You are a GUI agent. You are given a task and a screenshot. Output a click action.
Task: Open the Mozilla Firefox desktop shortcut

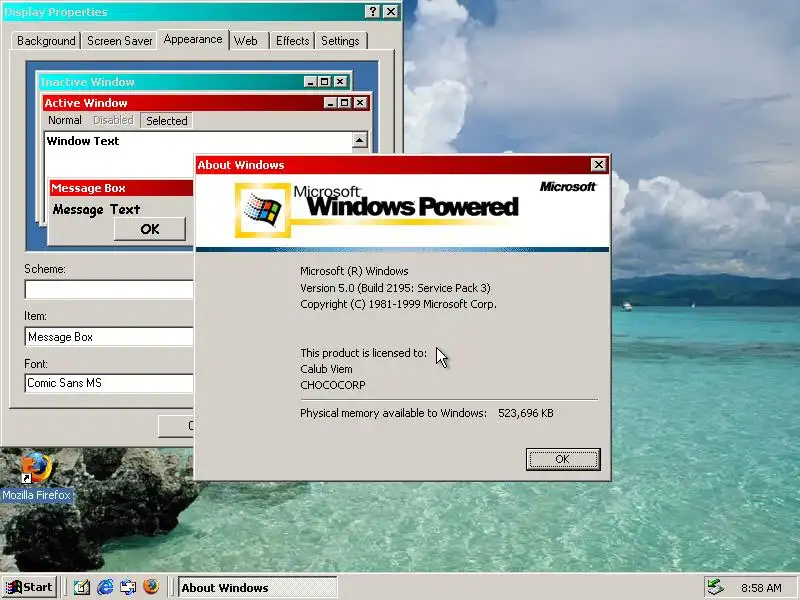36,477
